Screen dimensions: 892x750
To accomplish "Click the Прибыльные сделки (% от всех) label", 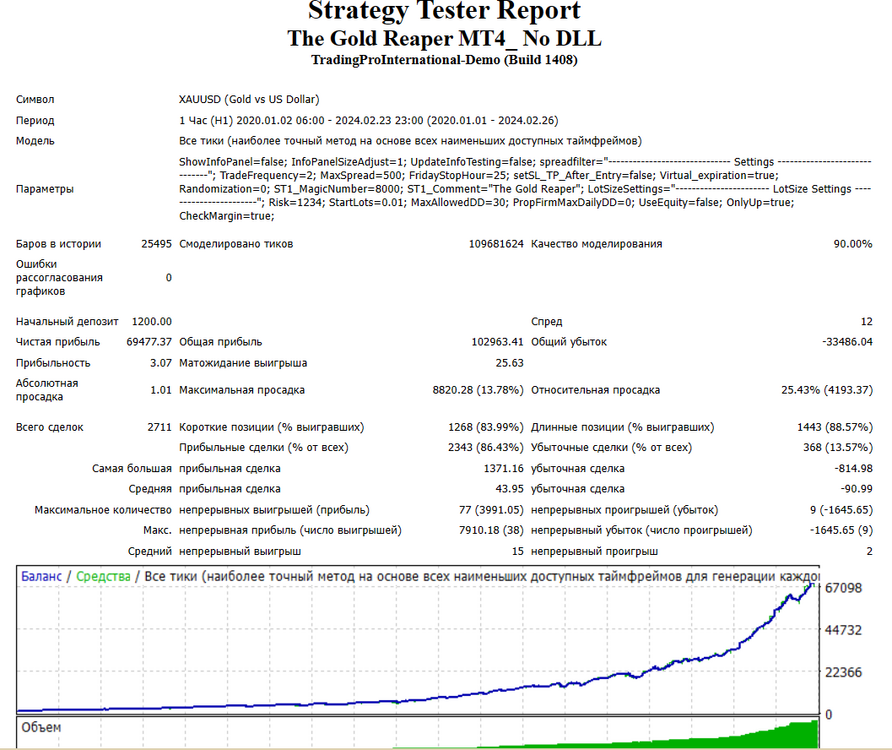I will point(263,448).
